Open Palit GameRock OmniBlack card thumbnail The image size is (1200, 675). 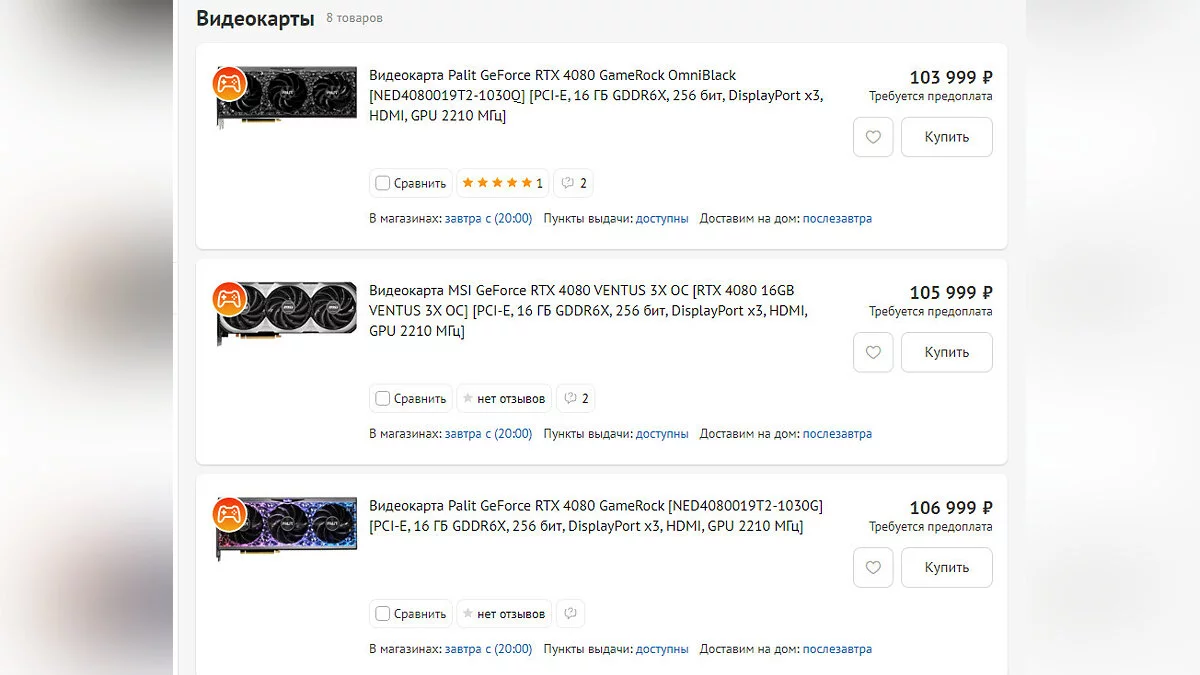pyautogui.click(x=286, y=96)
